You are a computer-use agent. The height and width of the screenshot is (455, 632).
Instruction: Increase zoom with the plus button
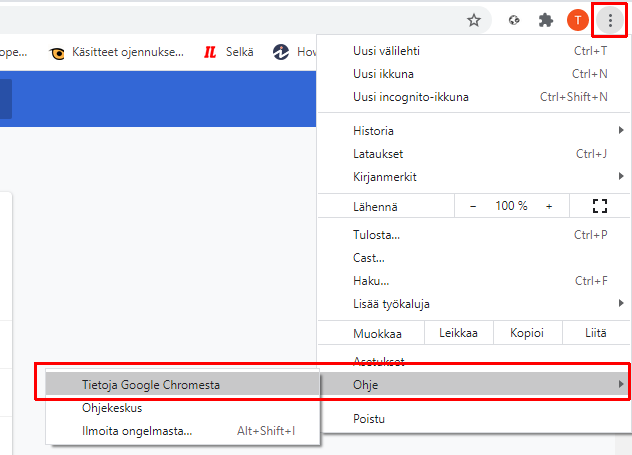[x=549, y=206]
